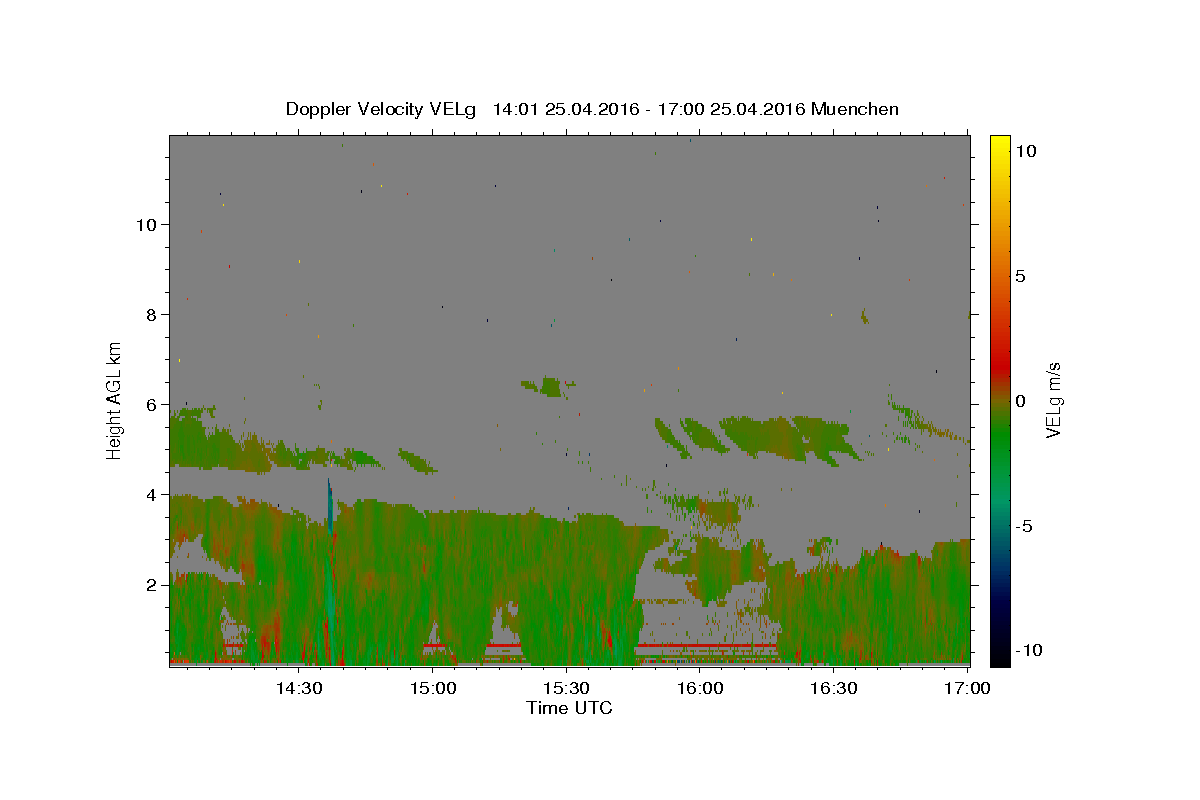Pick the black bottom of the colorbar
Image resolution: width=1200 pixels, height=800 pixels.
[1000, 658]
